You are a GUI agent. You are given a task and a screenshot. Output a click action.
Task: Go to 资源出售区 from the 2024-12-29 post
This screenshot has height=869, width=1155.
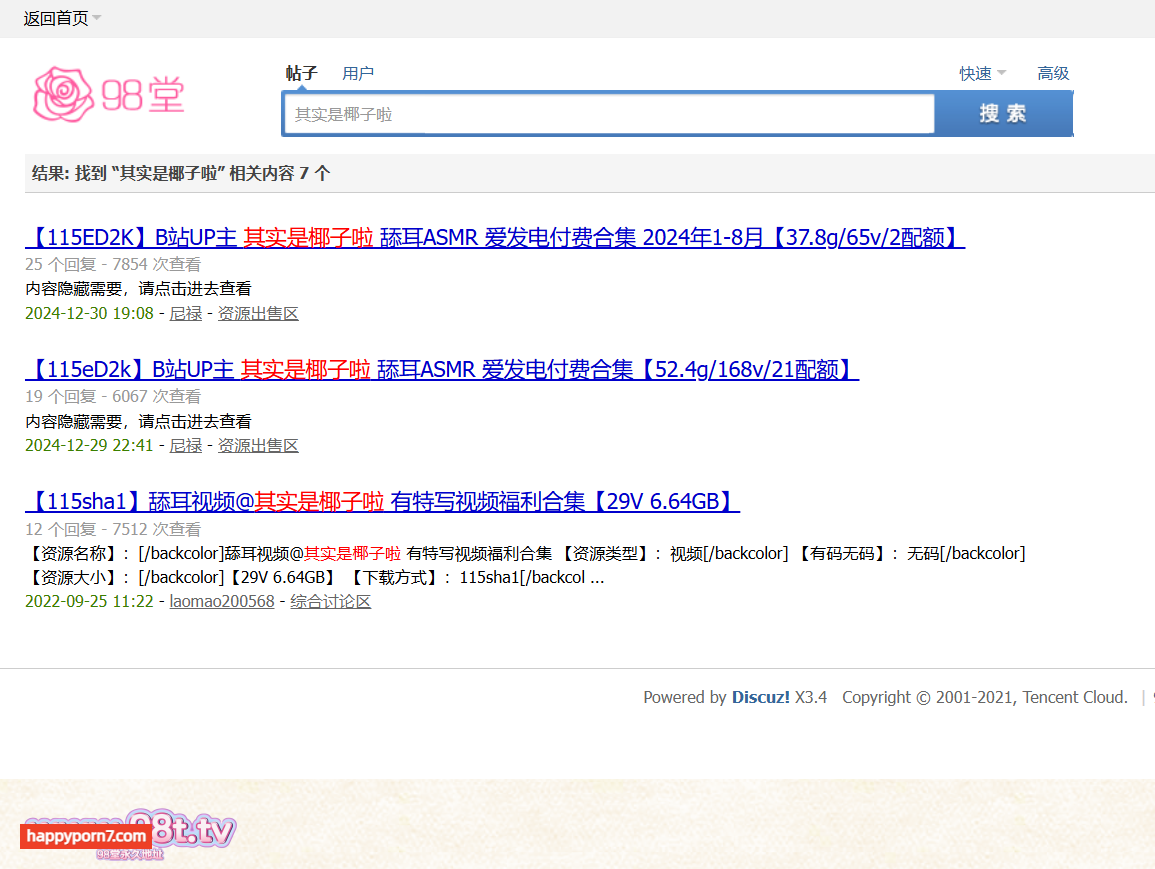(x=258, y=445)
